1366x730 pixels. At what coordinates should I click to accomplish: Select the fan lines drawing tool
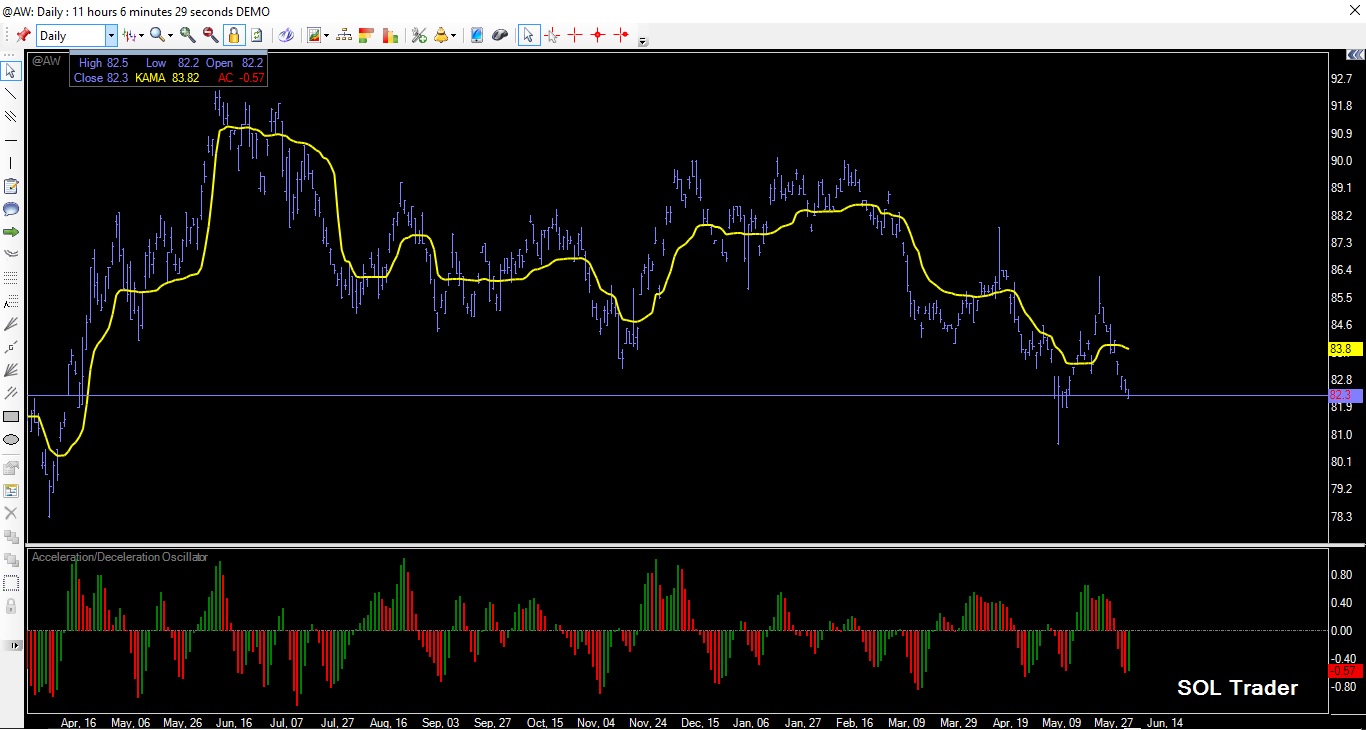[x=11, y=324]
